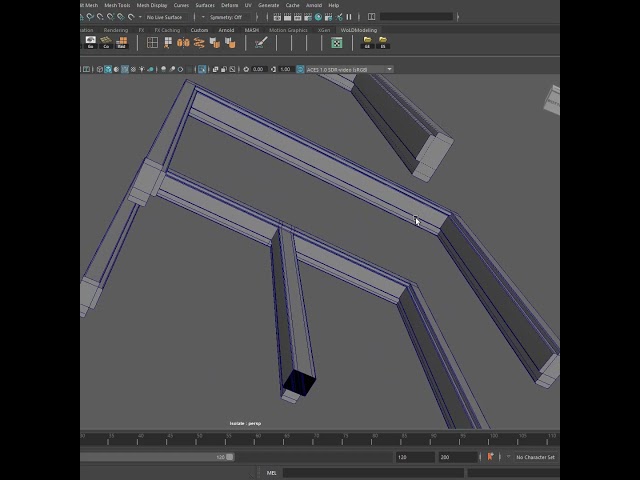Switch to the FX Caching shelf tab
The image size is (640, 480).
[167, 30]
